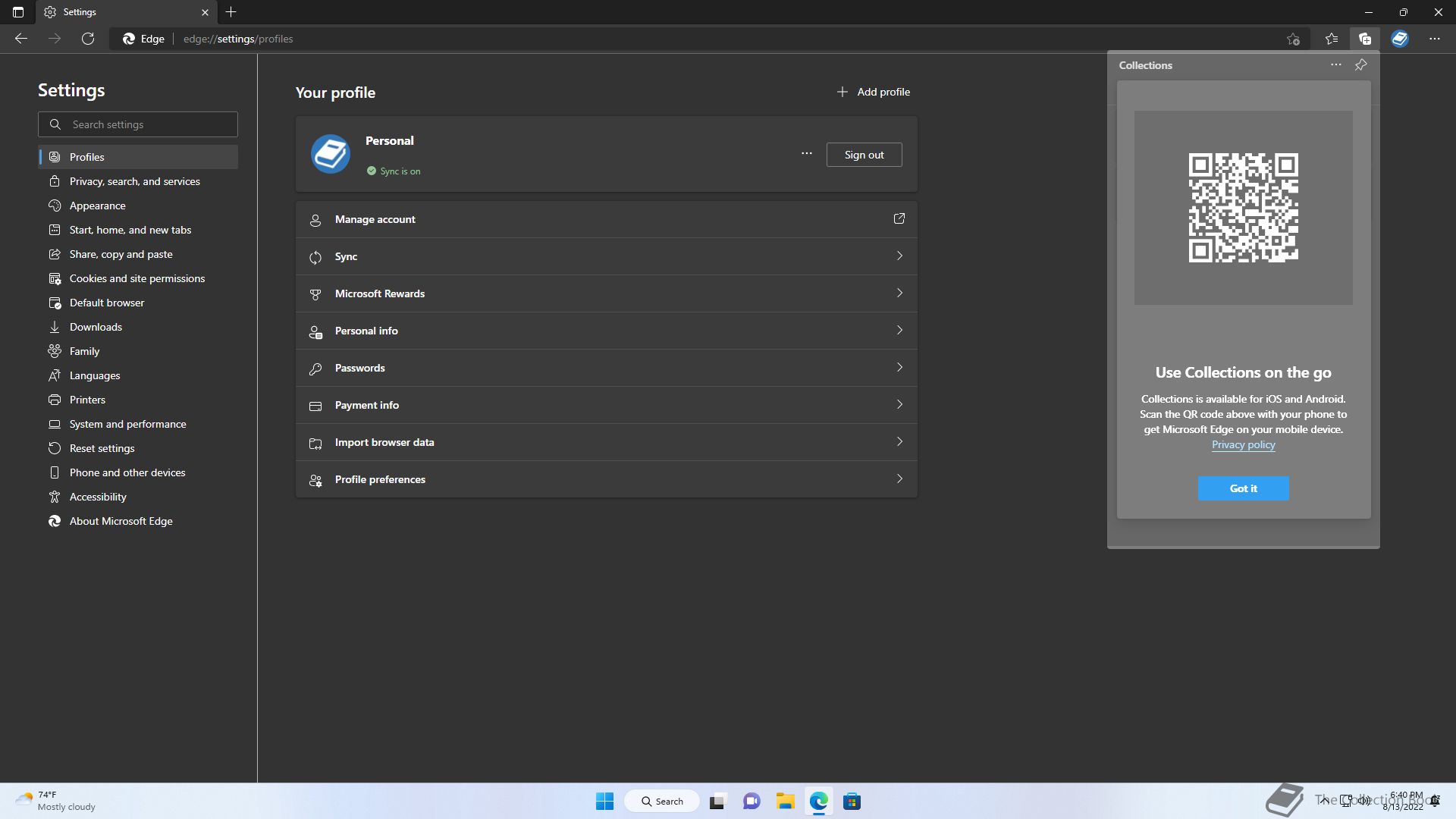This screenshot has height=819, width=1456.
Task: Expand Profile preferences row
Action: pos(607,479)
